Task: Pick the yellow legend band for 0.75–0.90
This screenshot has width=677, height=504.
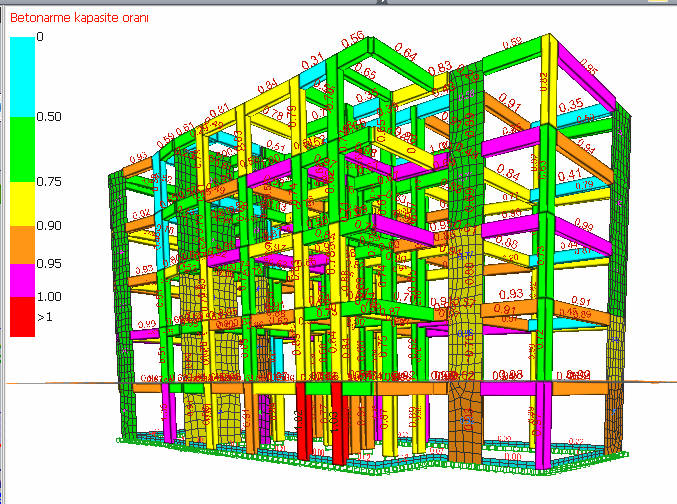Action: pos(22,204)
